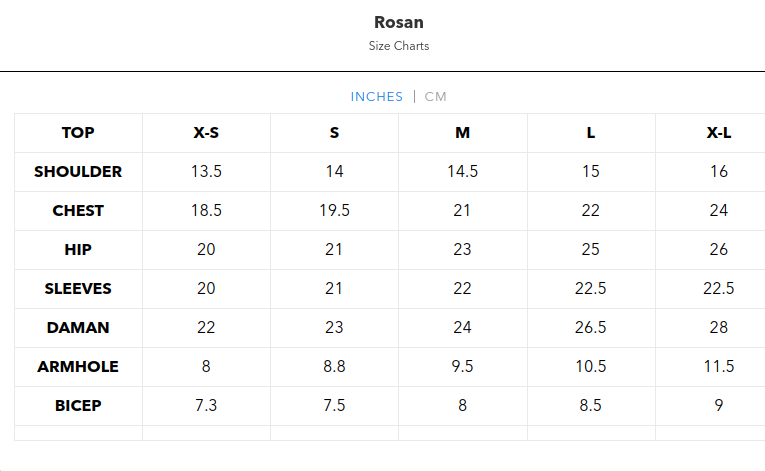Screen dimensions: 765x471
Task: Click the Size Charts subtitle
Action: click(398, 46)
